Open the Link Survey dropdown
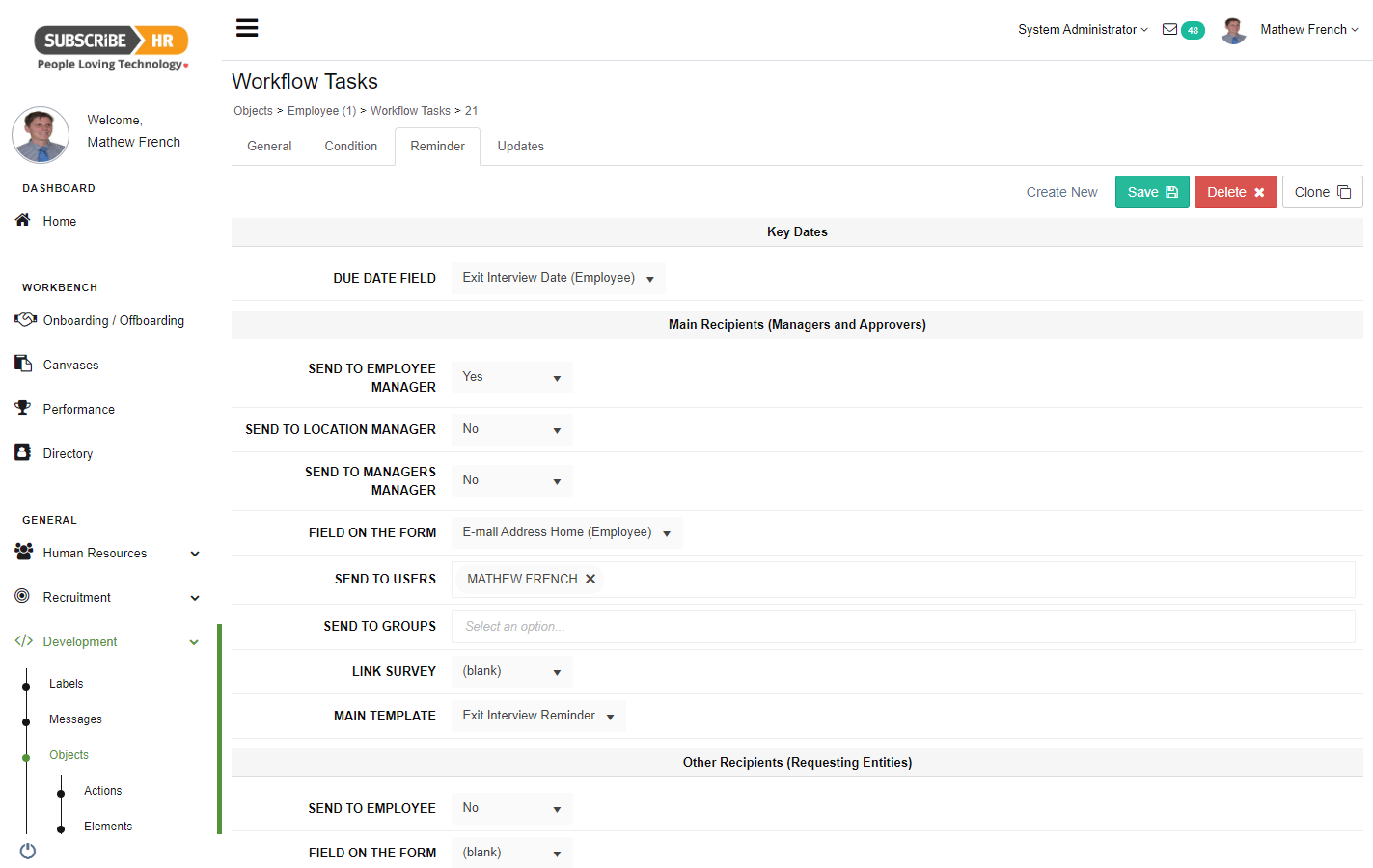This screenshot has width=1373, height=868. (511, 671)
